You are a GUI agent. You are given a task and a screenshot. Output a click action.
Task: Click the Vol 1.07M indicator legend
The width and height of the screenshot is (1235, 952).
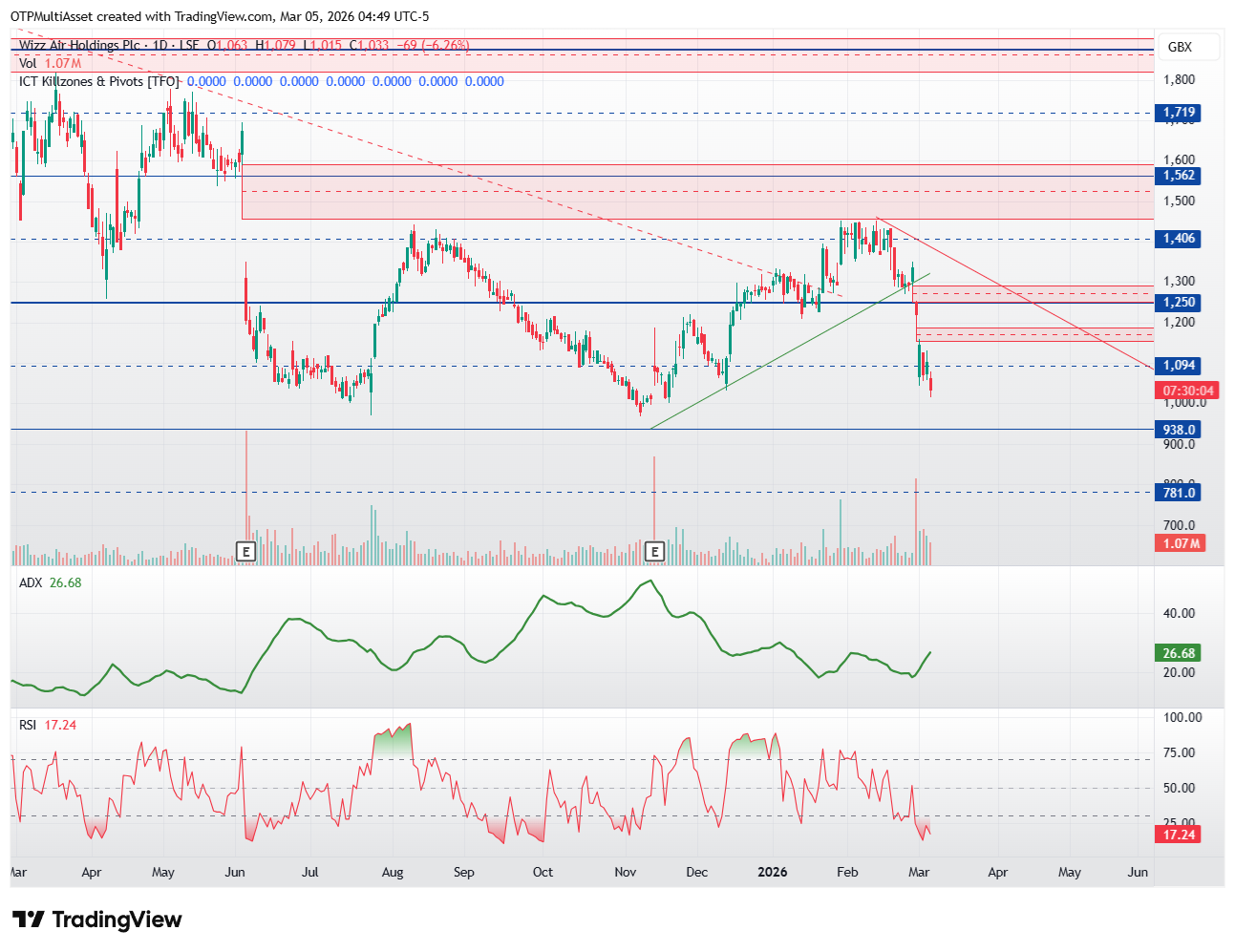(x=50, y=63)
